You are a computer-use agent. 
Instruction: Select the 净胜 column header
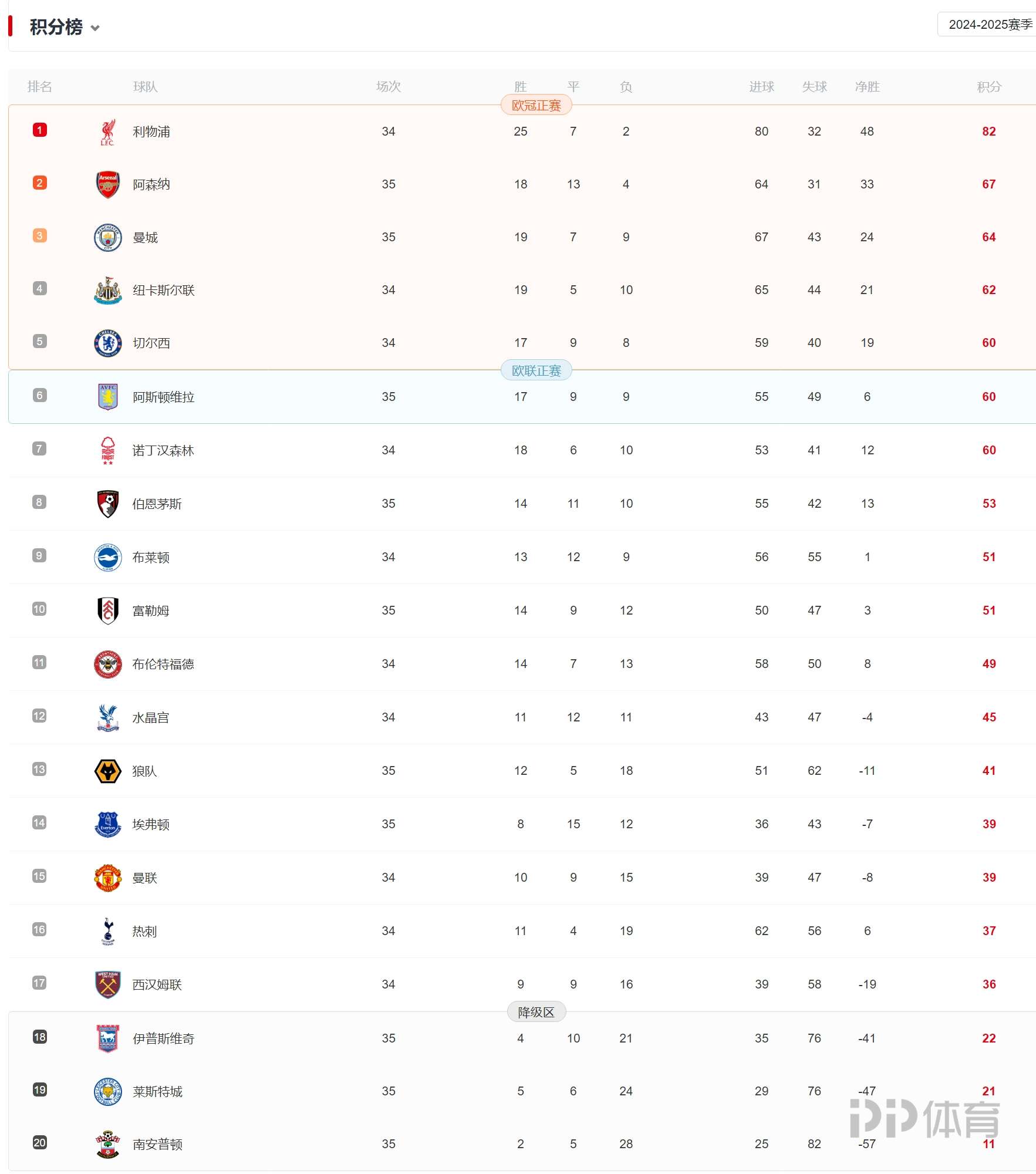[867, 87]
